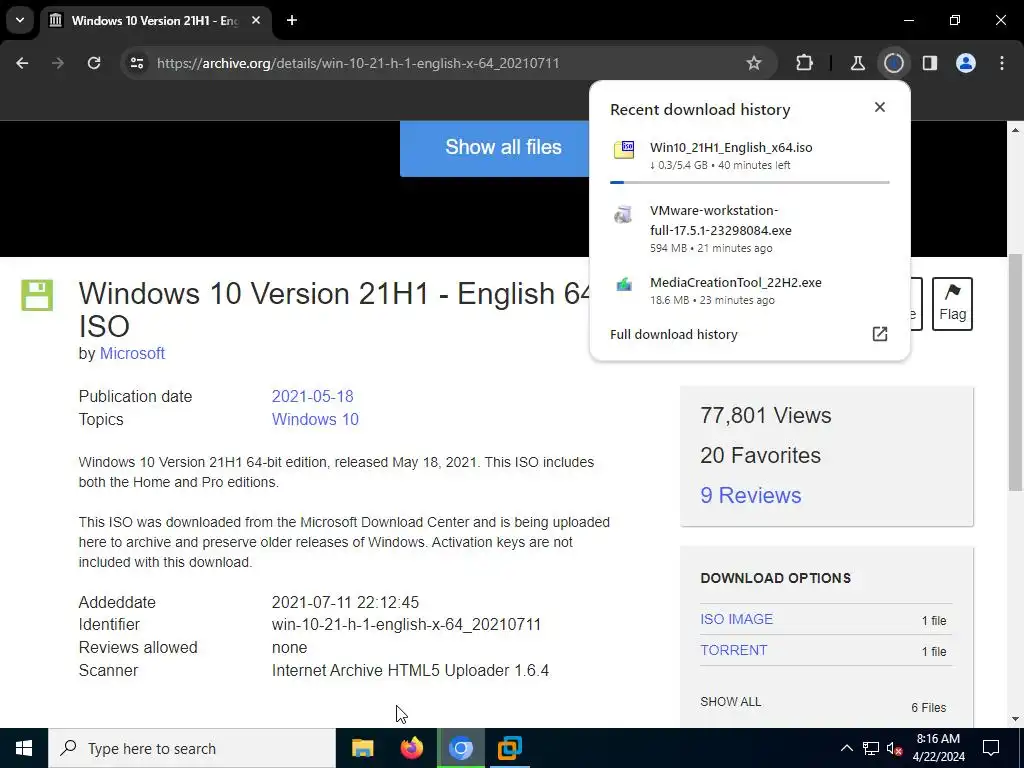Click the VMware-workstation installer file icon

point(624,214)
